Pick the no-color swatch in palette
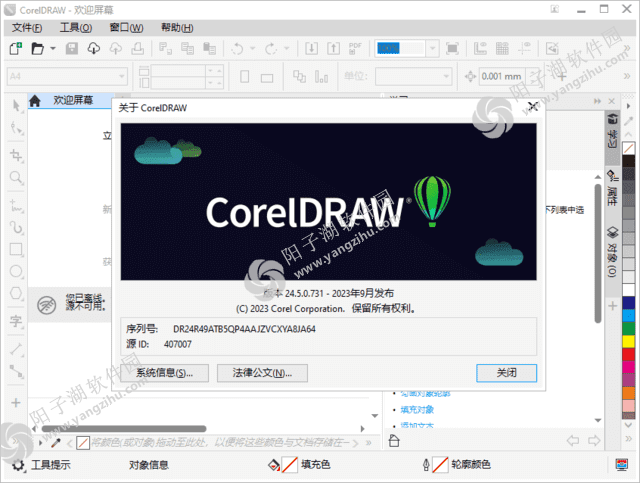The height and width of the screenshot is (483, 640). click(x=629, y=149)
